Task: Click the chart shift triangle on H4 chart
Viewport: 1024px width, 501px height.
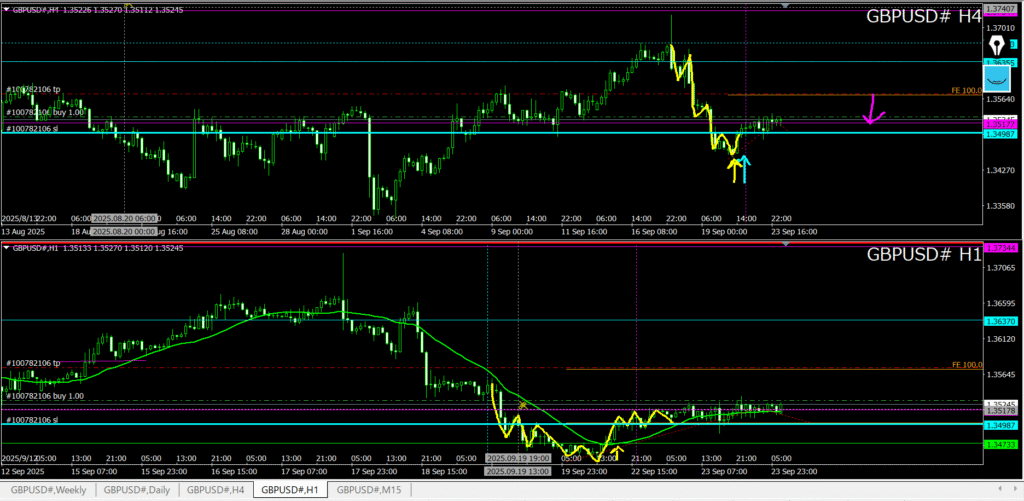Action: coord(785,6)
